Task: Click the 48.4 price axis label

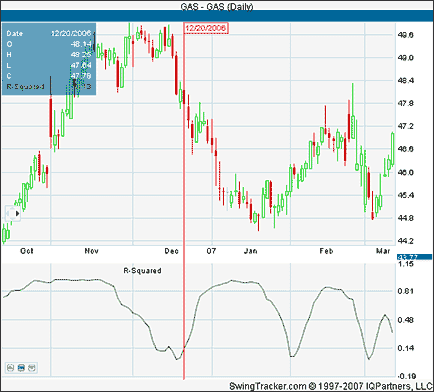Action: [406, 81]
